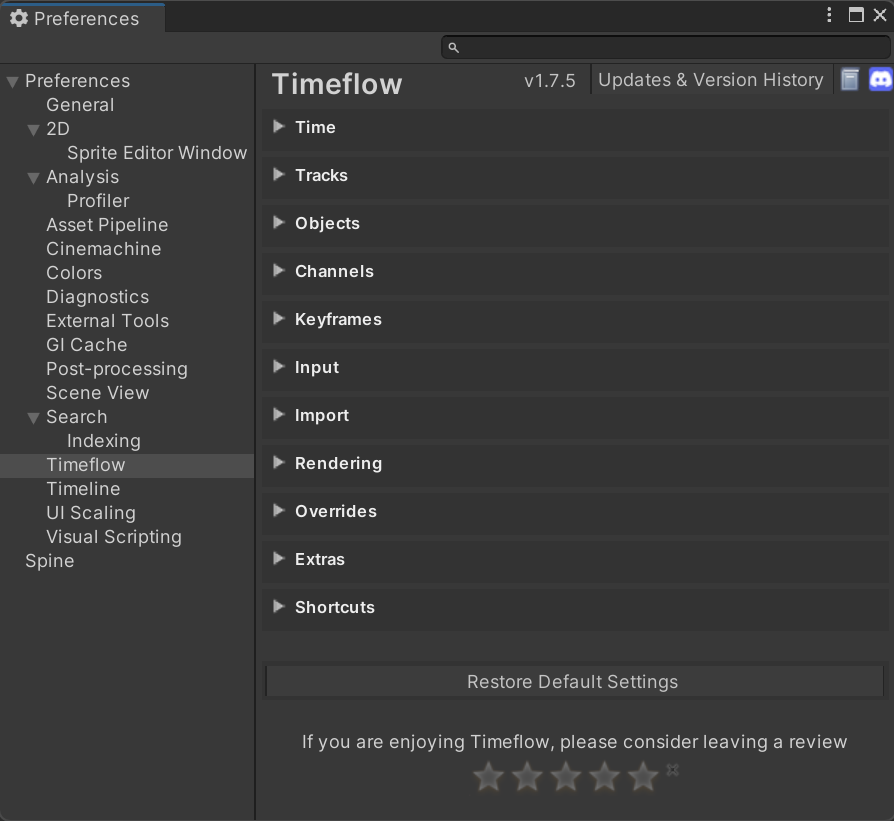Select Timeflow in the sidebar
The width and height of the screenshot is (894, 821).
tap(127, 465)
